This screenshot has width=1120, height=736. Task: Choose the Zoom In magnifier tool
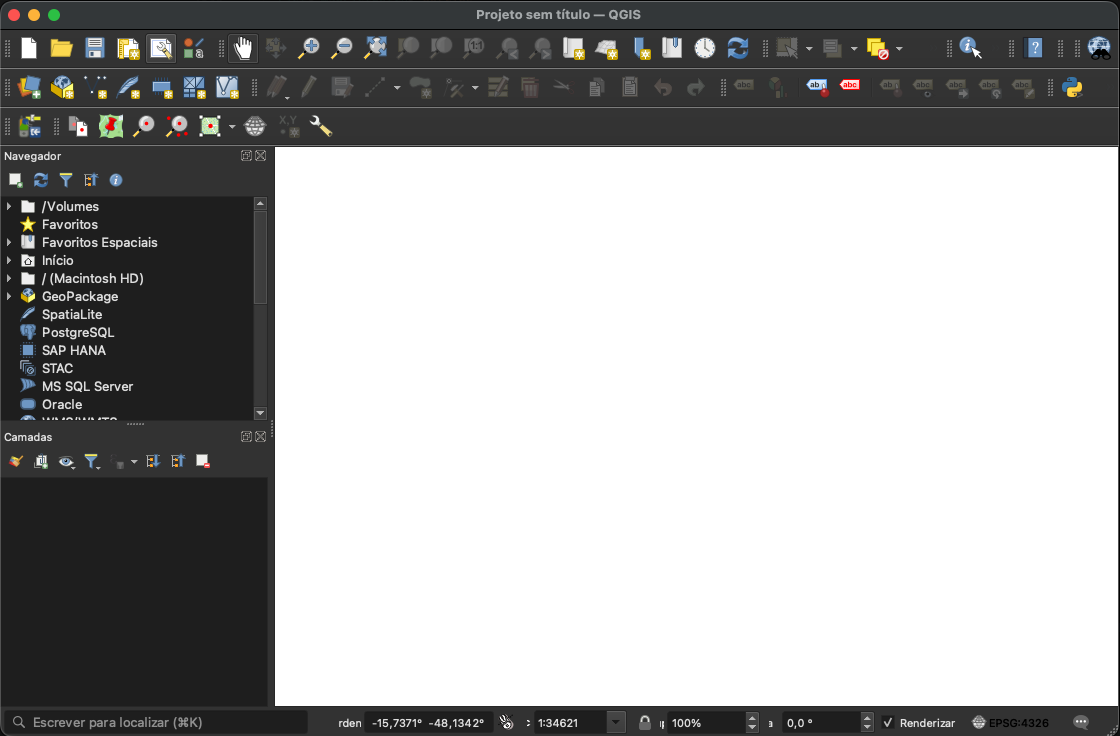click(x=309, y=48)
